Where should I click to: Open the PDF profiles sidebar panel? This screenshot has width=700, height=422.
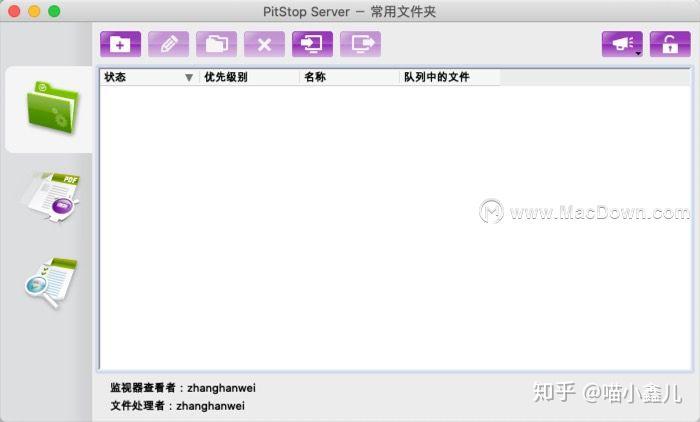click(51, 196)
